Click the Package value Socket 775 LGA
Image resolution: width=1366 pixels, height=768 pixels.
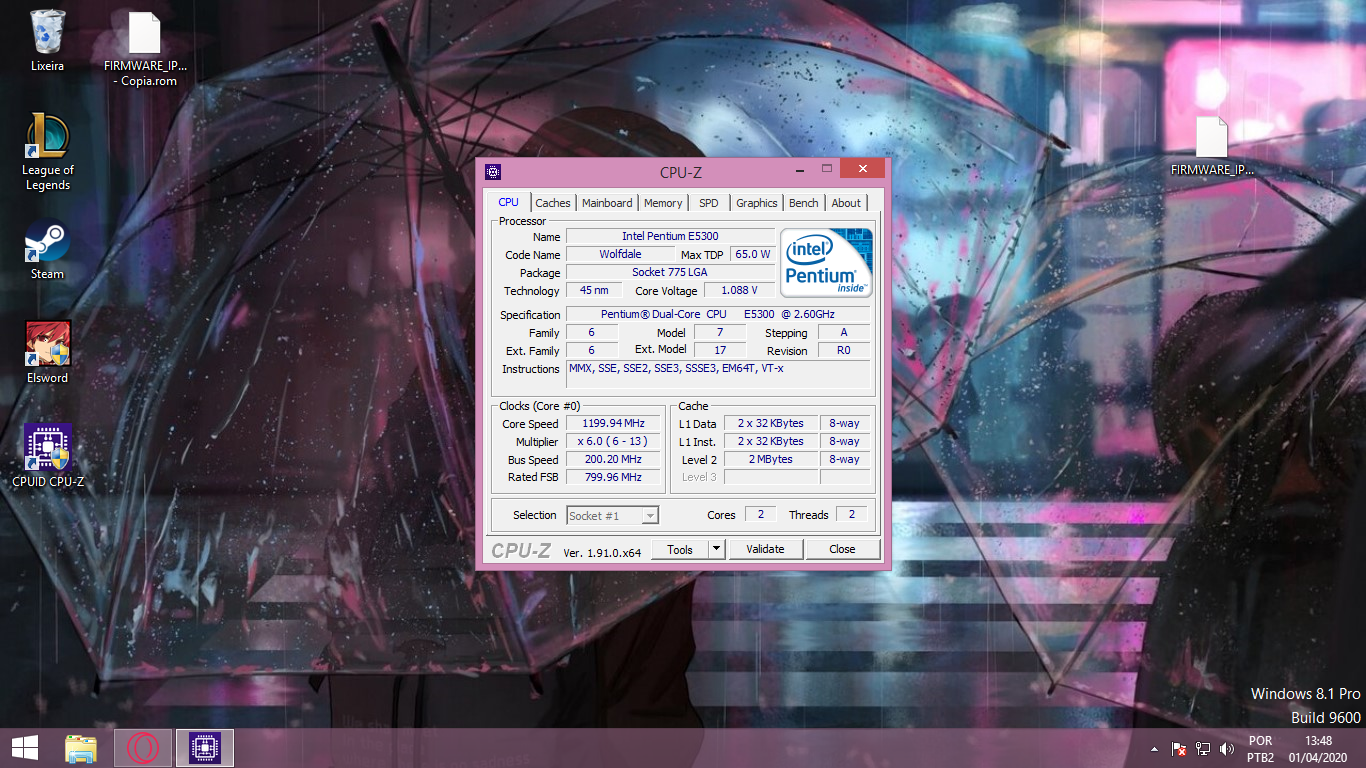tap(670, 273)
